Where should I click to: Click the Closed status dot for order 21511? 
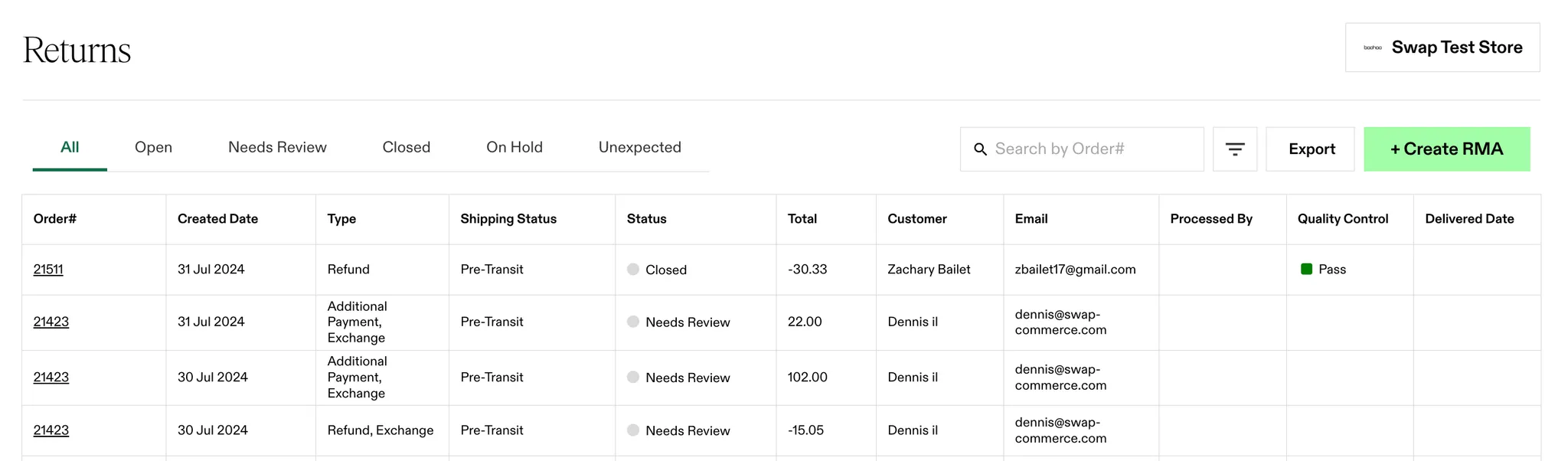click(633, 269)
